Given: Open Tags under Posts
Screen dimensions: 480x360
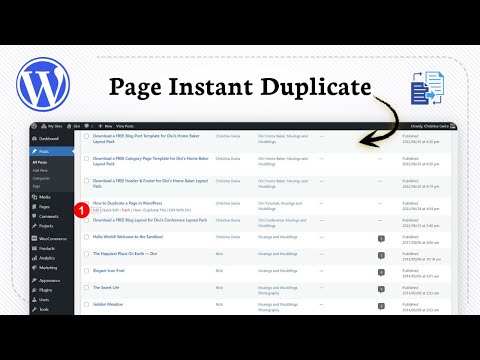Looking at the screenshot, I should coord(36,186).
